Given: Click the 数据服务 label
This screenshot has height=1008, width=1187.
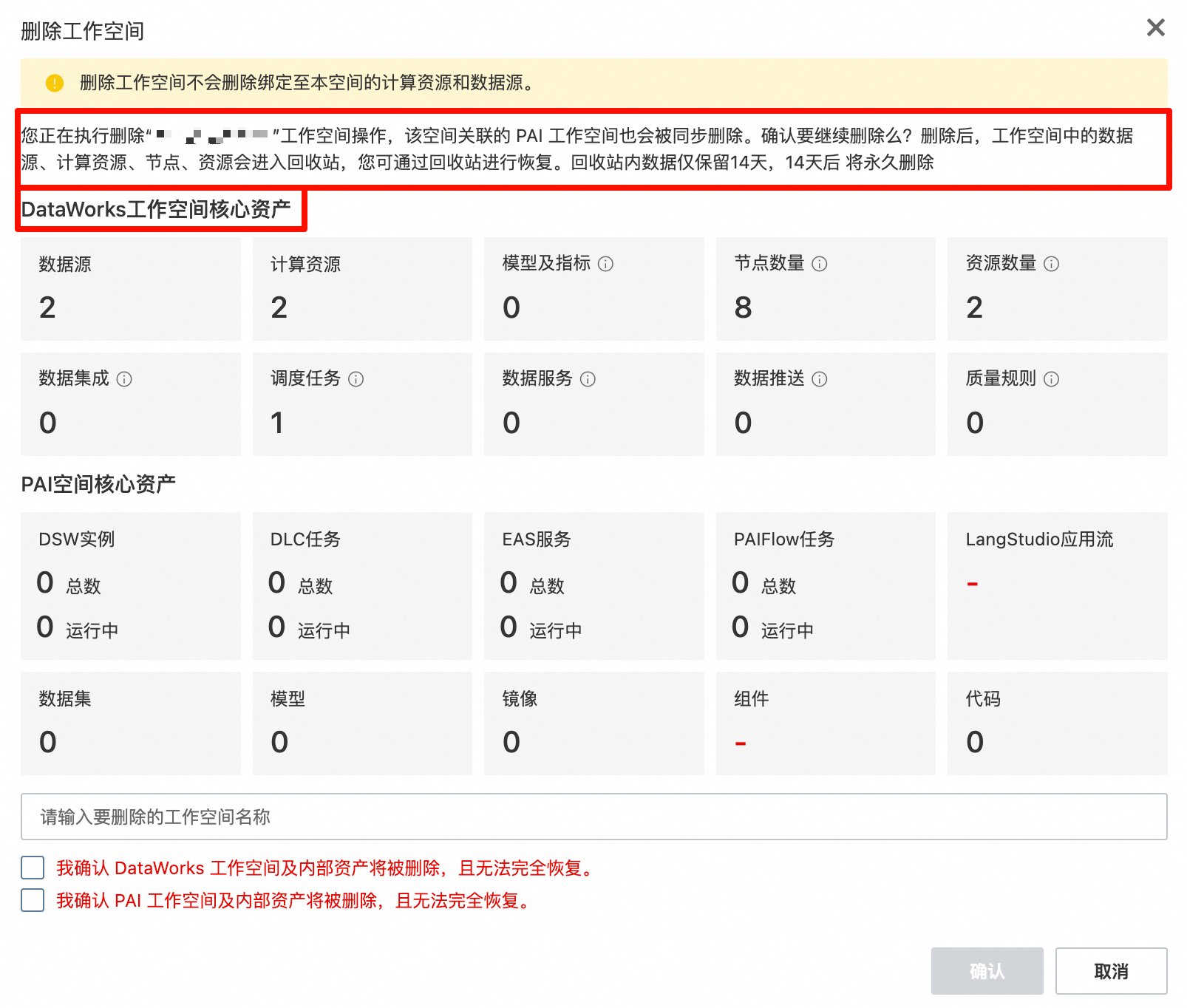Looking at the screenshot, I should (537, 378).
